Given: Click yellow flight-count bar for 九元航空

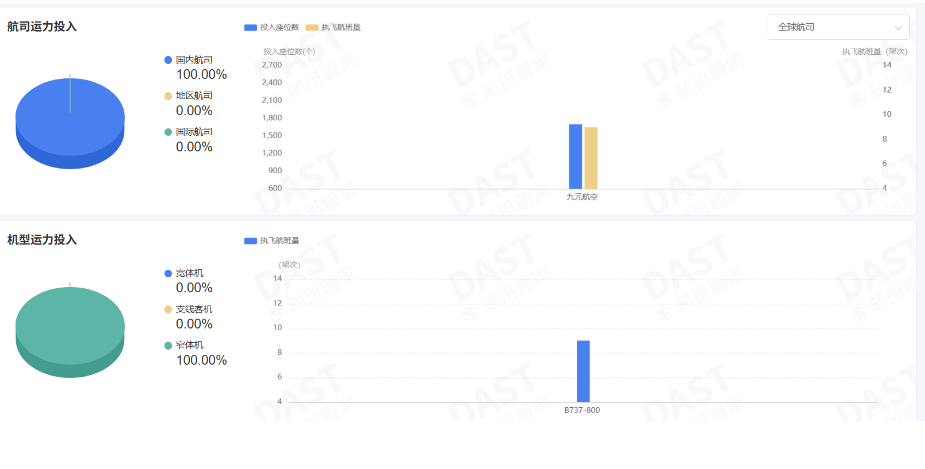Looking at the screenshot, I should click(x=591, y=158).
